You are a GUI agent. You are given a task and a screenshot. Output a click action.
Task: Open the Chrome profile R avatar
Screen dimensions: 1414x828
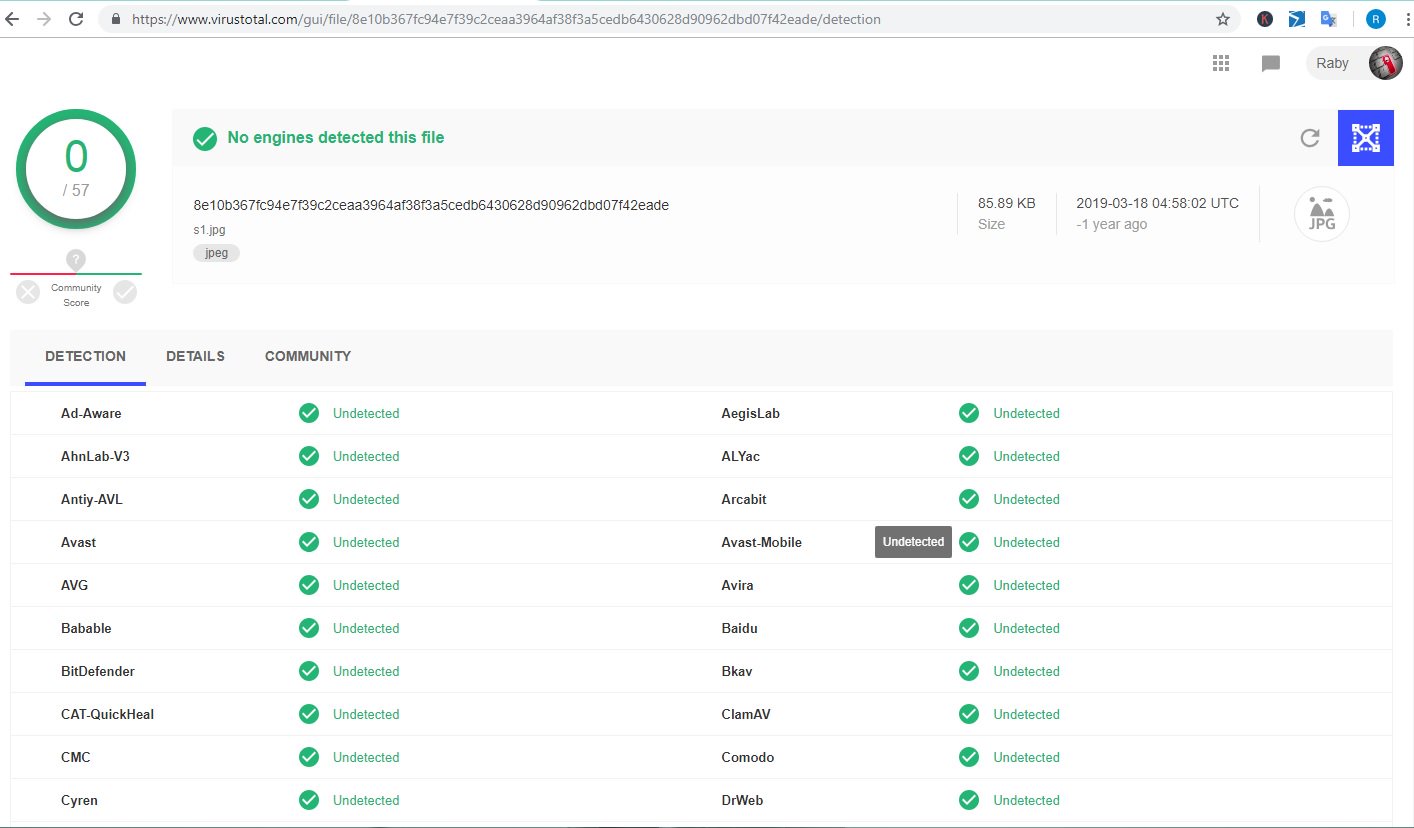point(1377,19)
